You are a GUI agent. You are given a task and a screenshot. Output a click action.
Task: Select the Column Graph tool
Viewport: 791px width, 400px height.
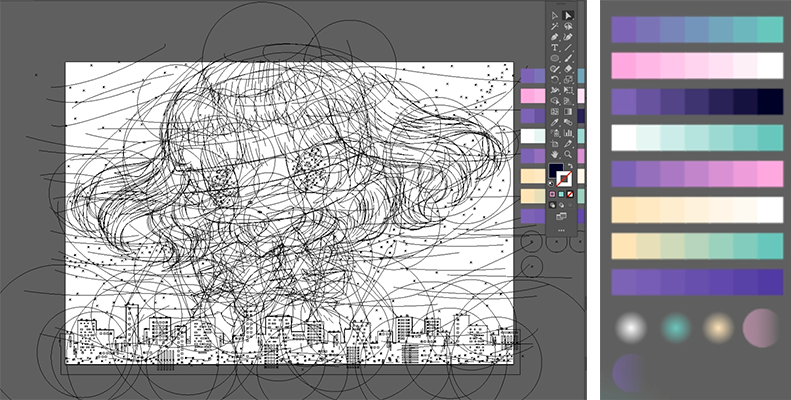click(x=568, y=133)
